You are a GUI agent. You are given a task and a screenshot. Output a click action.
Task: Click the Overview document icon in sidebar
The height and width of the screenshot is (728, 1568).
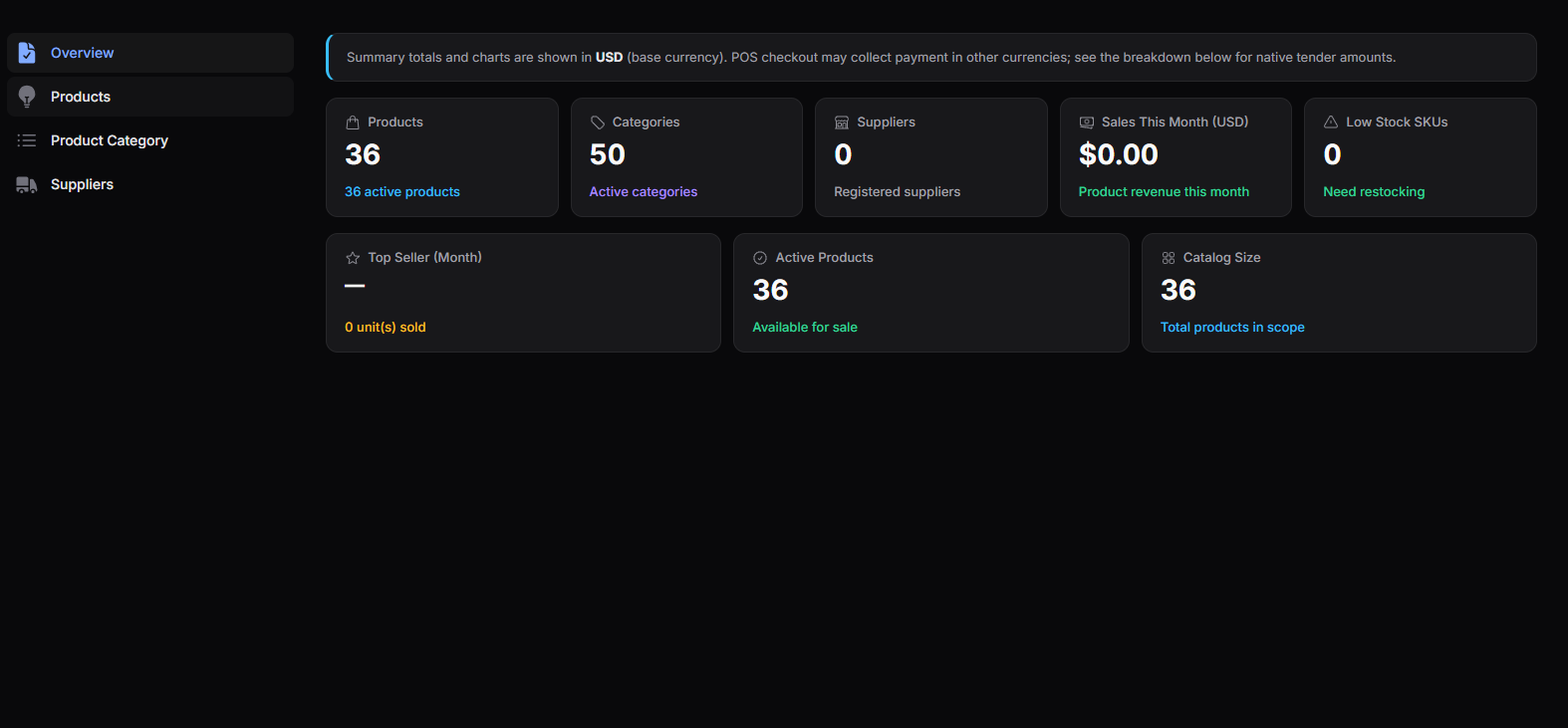tap(27, 53)
